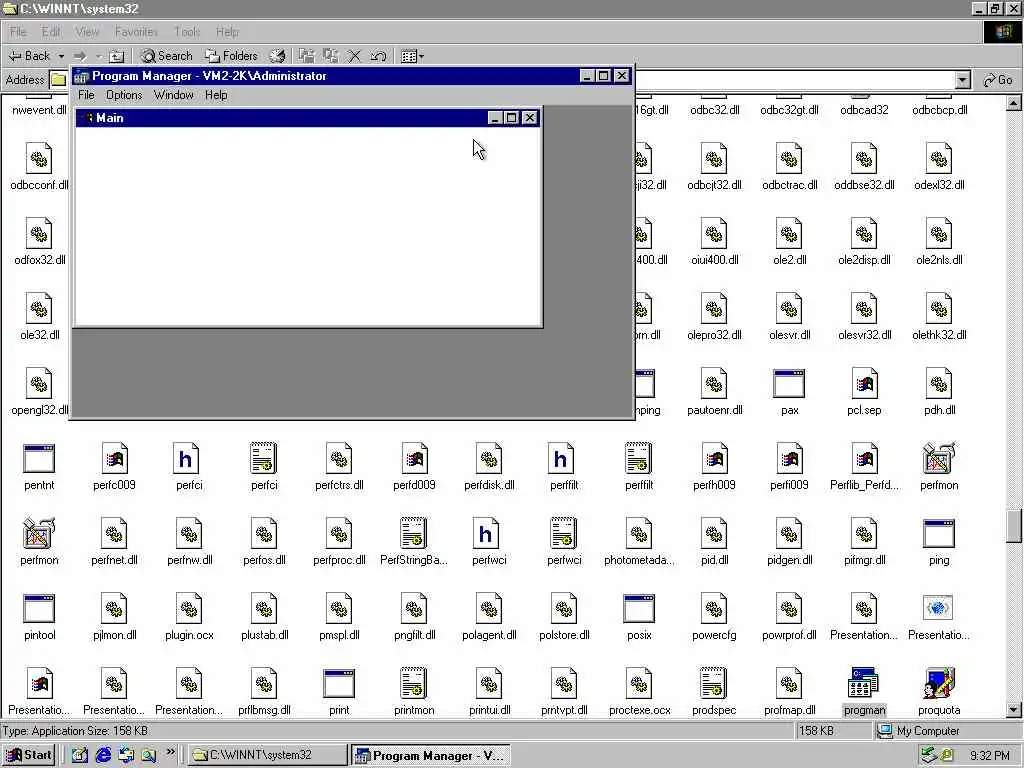Select the perfc009 file icon
Screen dimensions: 1024x768
[x=114, y=458]
